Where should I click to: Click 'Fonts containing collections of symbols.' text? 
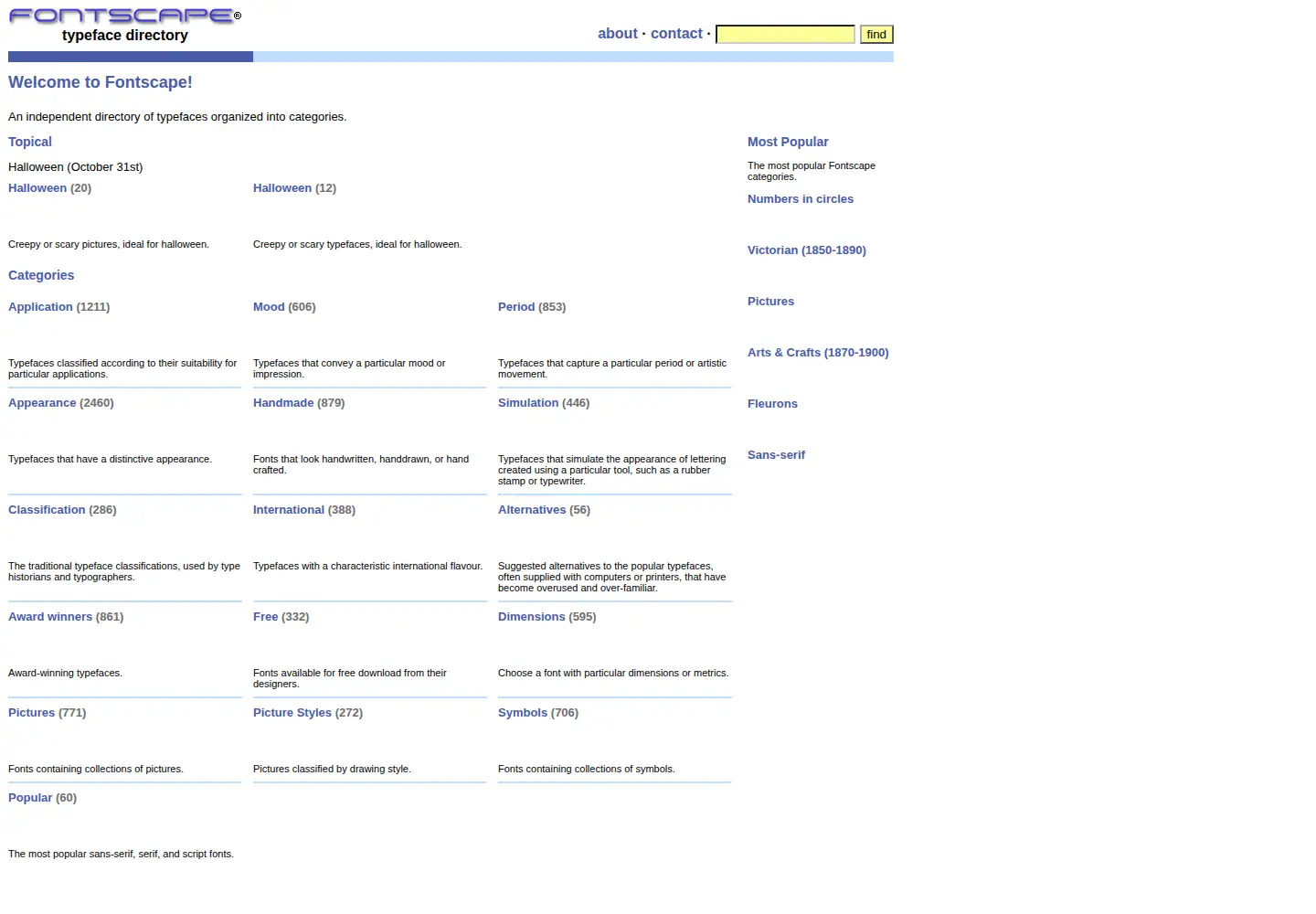coord(587,770)
